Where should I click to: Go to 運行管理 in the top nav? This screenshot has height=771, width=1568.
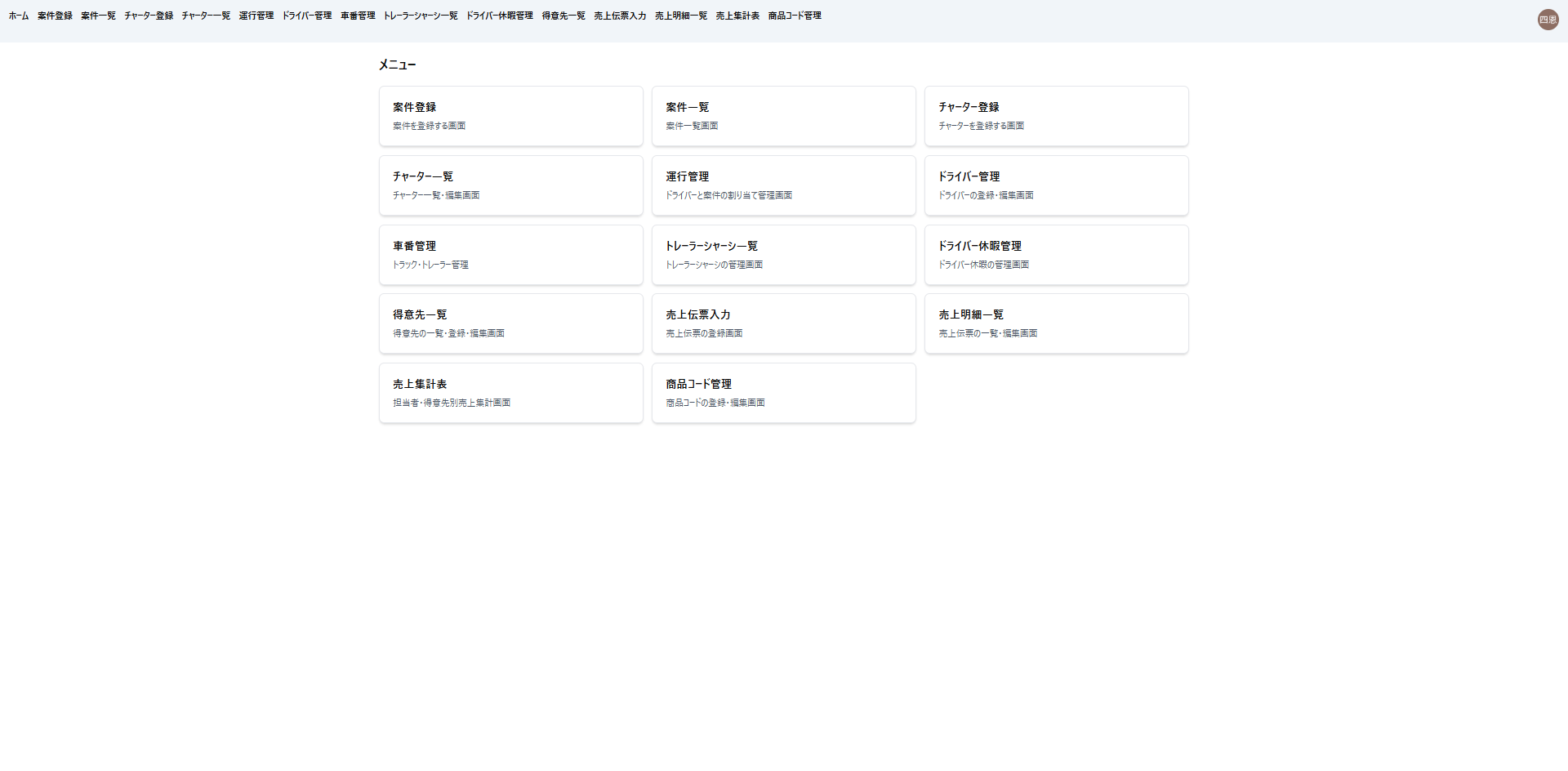[x=256, y=16]
